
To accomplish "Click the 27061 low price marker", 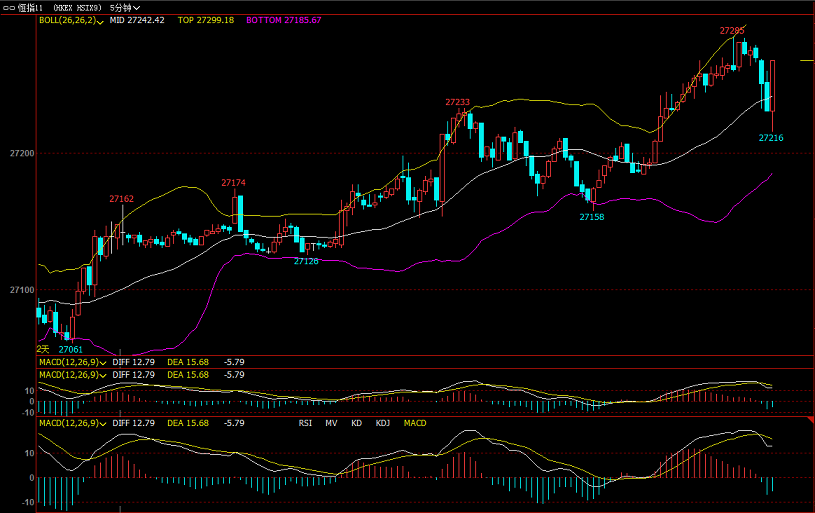I will [70, 349].
